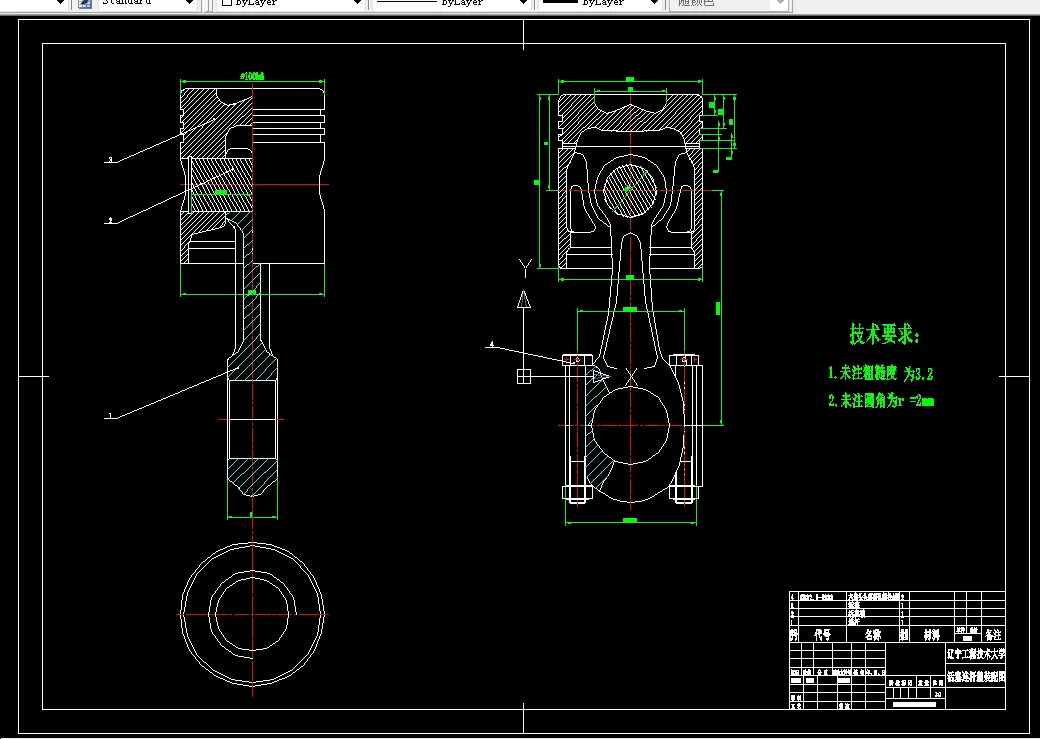This screenshot has height=739, width=1040.
Task: Select the note 1.未注粗糙度为3.2
Action: coord(880,373)
